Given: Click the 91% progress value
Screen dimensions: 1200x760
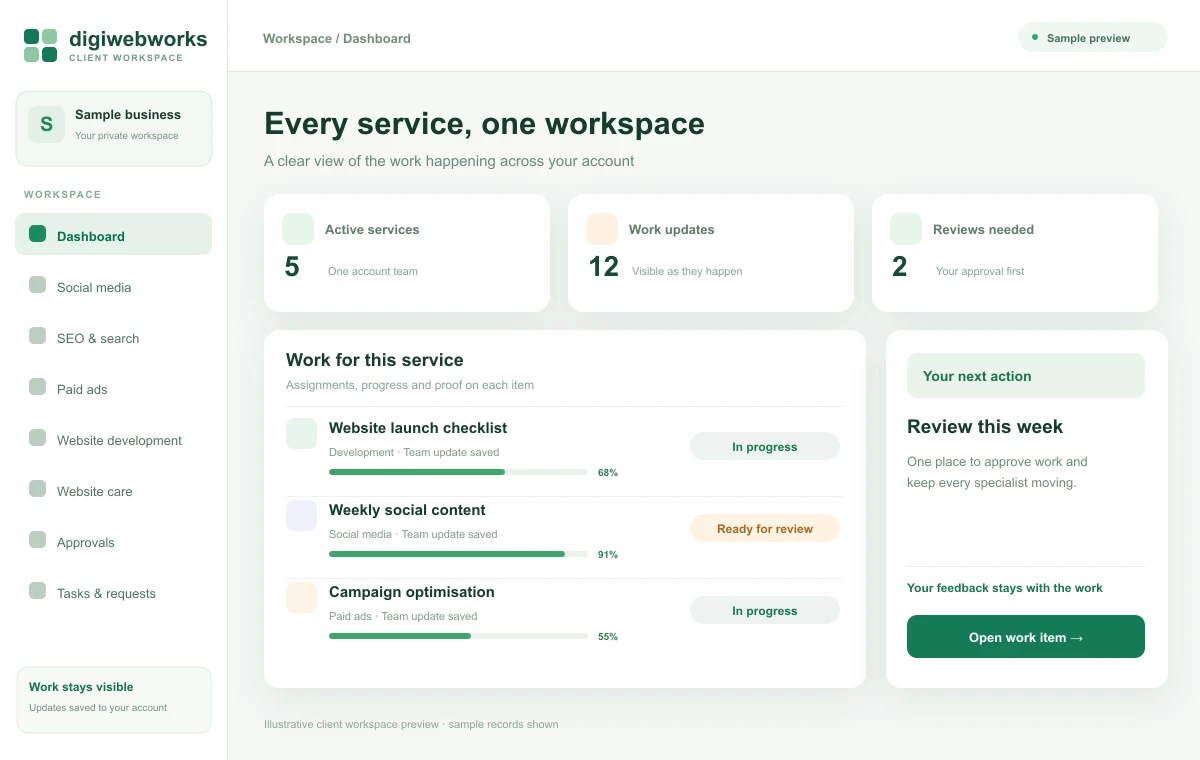Looking at the screenshot, I should click(608, 554).
